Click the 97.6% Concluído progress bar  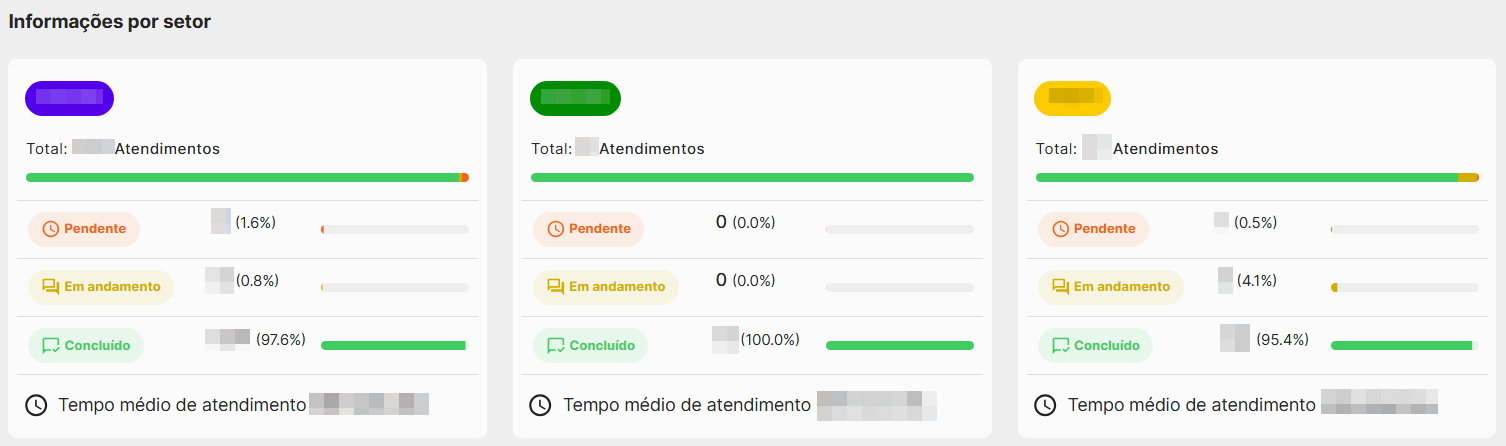pyautogui.click(x=395, y=345)
